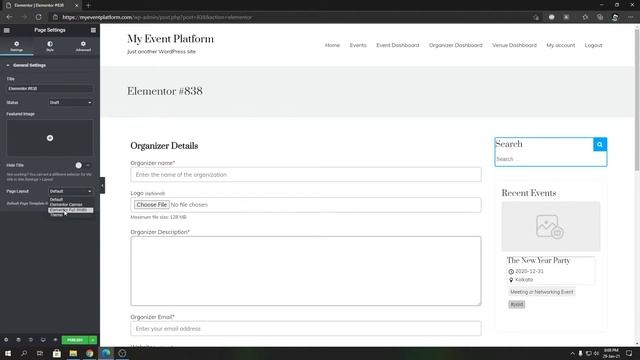Go to Organizer Dashboard link
This screenshot has height=360, width=640.
[456, 45]
